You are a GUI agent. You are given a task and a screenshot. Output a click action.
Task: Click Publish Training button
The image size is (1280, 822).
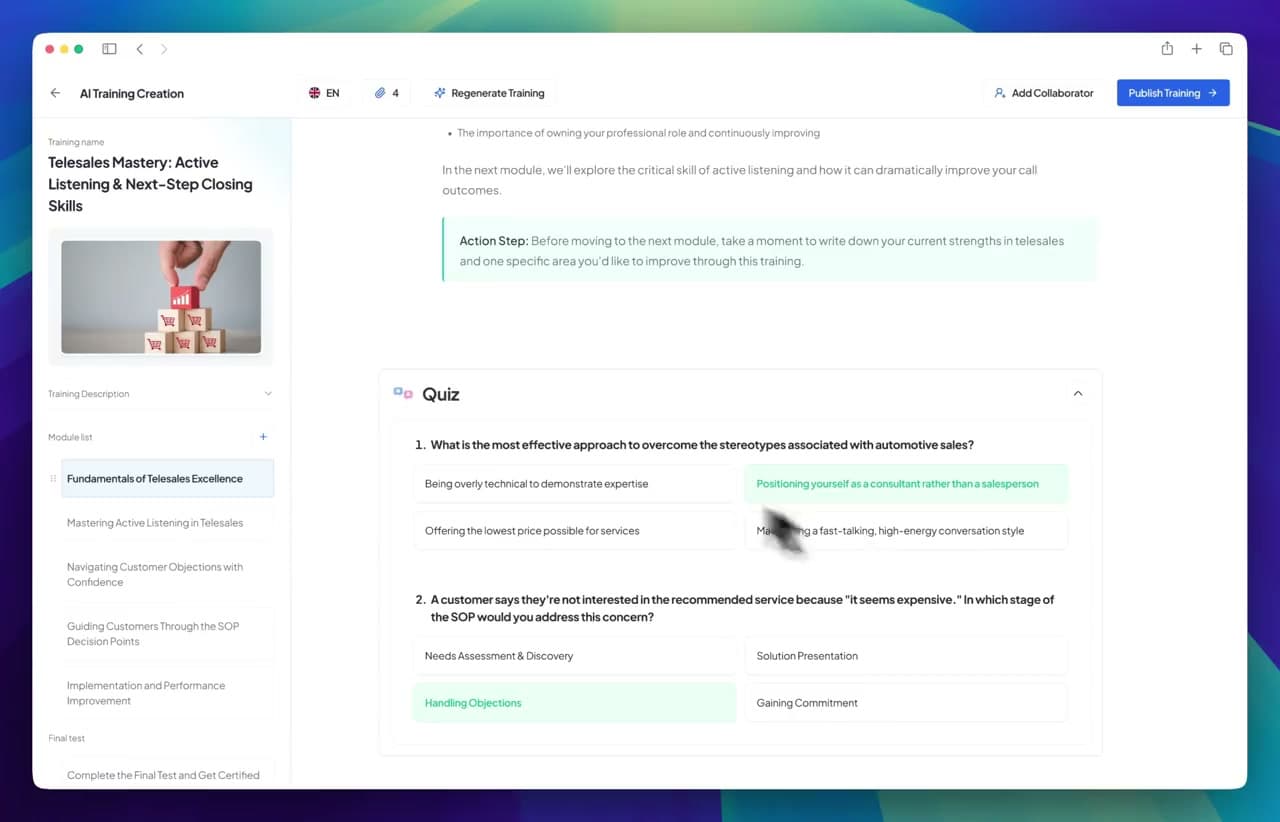pyautogui.click(x=1173, y=93)
